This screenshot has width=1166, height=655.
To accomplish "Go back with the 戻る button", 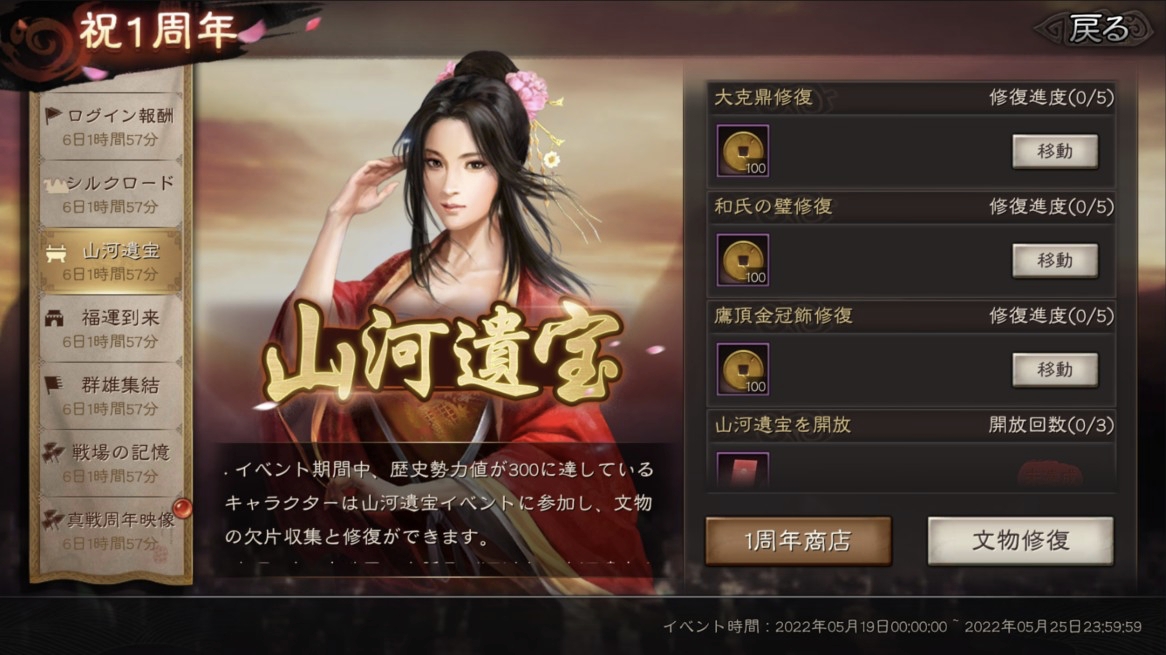I will pyautogui.click(x=1096, y=30).
